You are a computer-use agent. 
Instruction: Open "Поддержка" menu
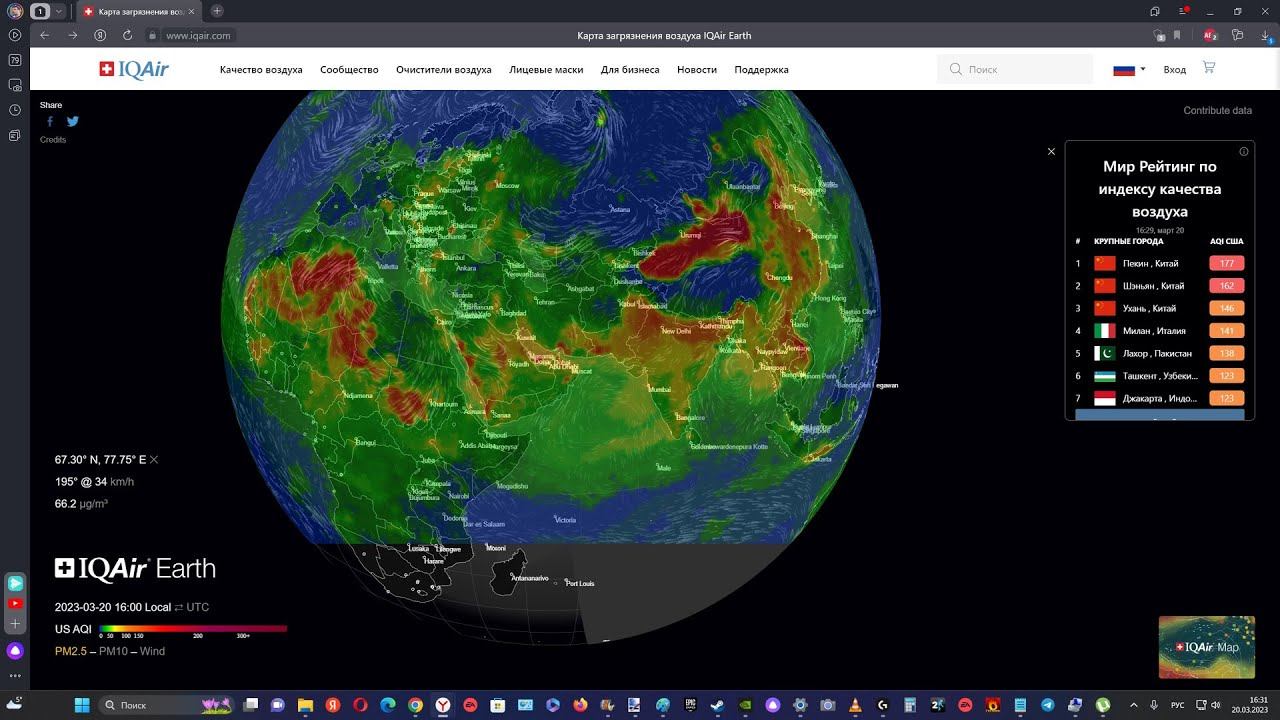point(761,70)
